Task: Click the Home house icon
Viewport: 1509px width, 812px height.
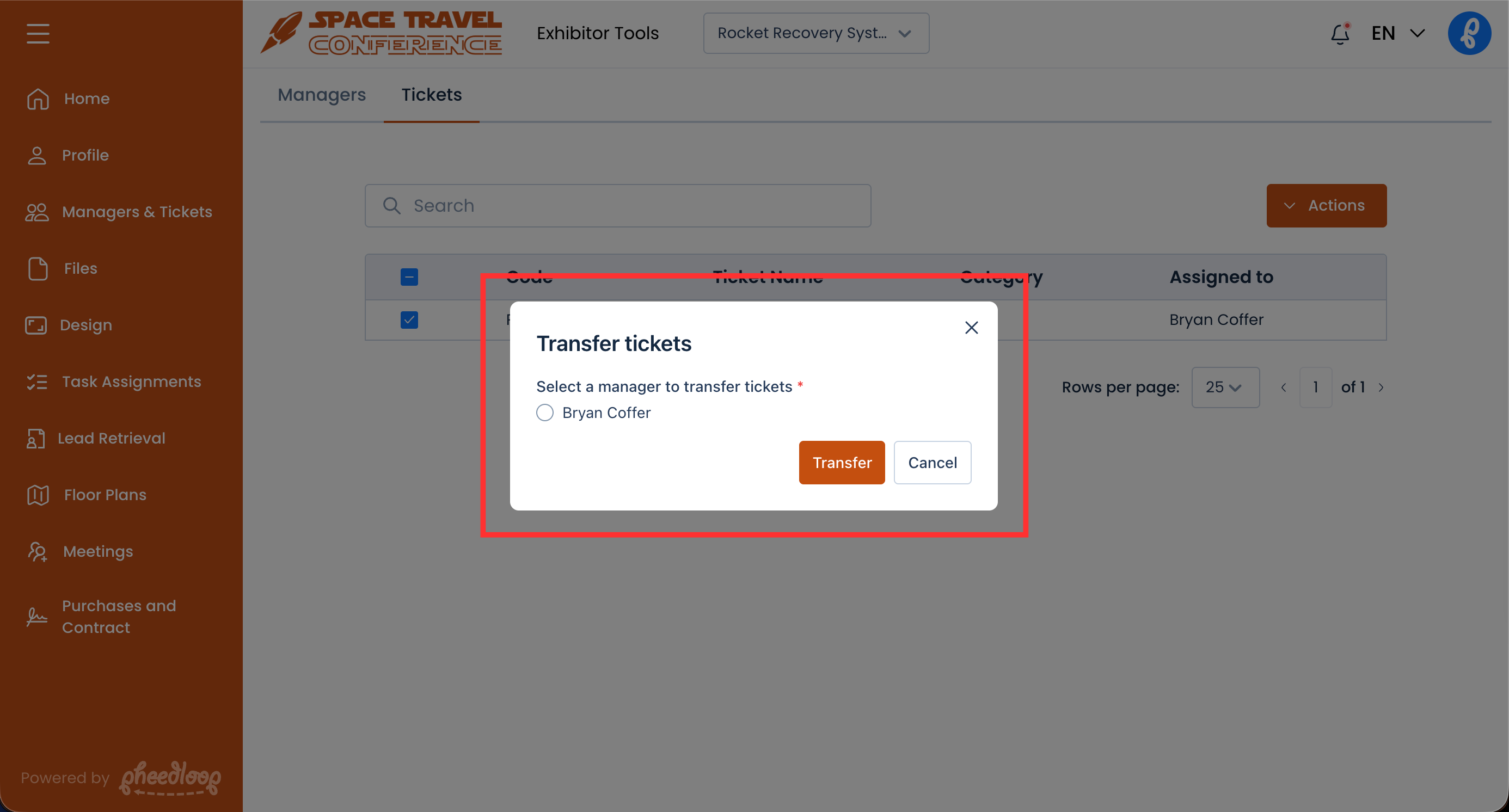Action: [38, 99]
